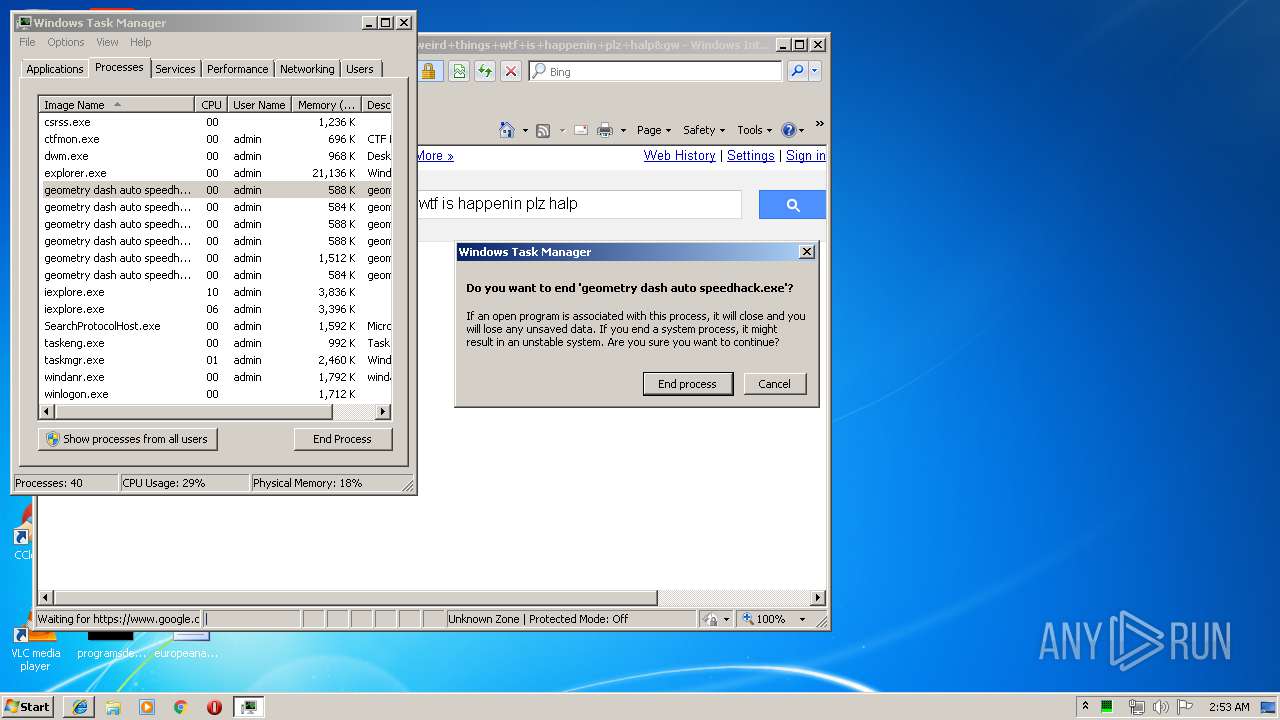Screen dimensions: 1280x720
Task: Select the SearchProtocolHost.exe process row
Action: 215,326
